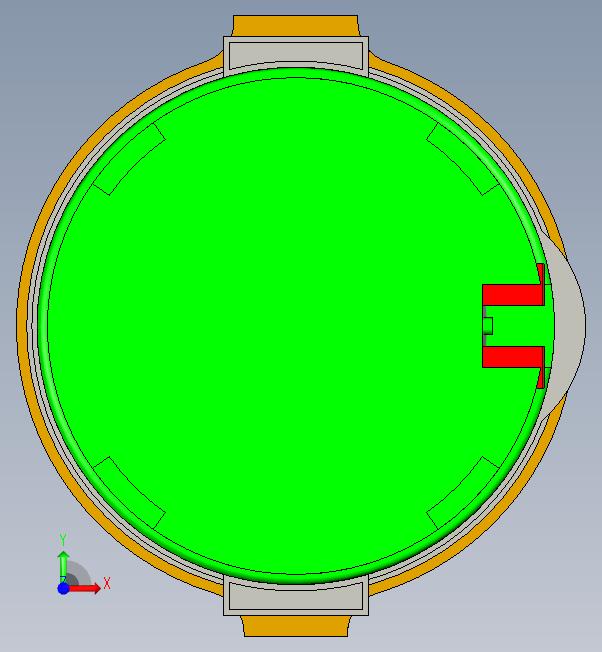The image size is (602, 652).
Task: Select the gray crown bulge beside the red brackets
Action: click(570, 324)
